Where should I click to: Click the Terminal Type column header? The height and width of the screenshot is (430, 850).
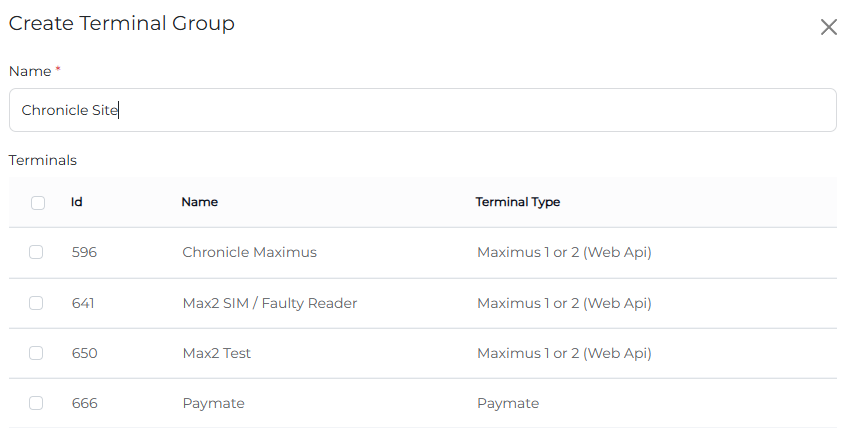pyautogui.click(x=518, y=202)
